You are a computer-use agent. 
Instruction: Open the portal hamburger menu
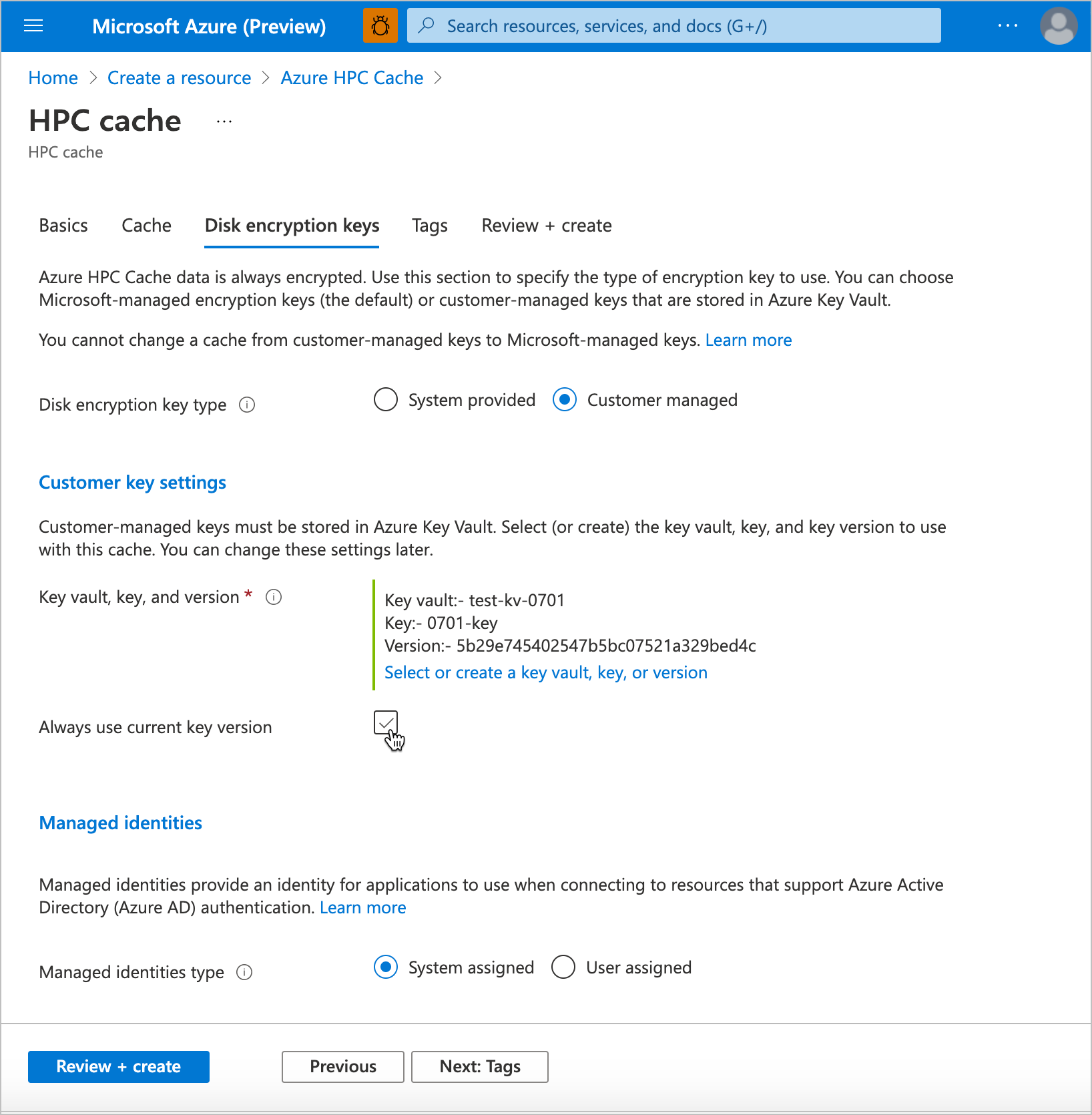click(33, 25)
